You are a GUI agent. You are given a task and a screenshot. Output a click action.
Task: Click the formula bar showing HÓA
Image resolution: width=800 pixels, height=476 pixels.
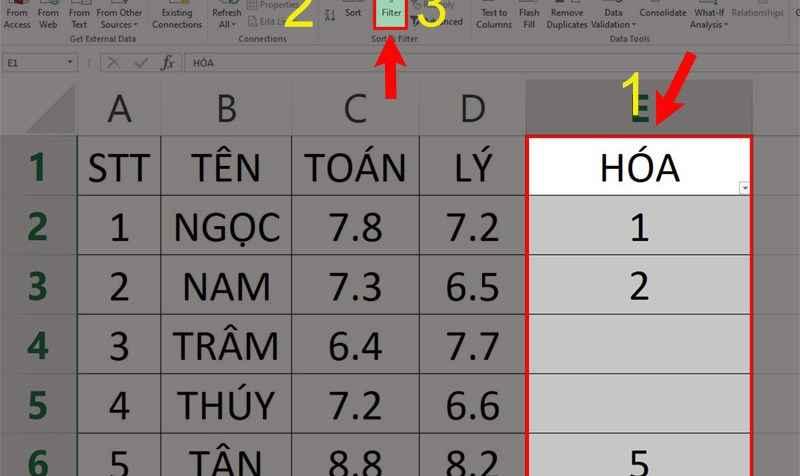pyautogui.click(x=491, y=63)
